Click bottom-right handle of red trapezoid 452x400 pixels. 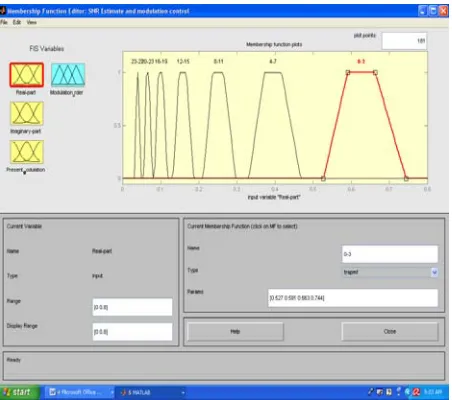click(406, 179)
